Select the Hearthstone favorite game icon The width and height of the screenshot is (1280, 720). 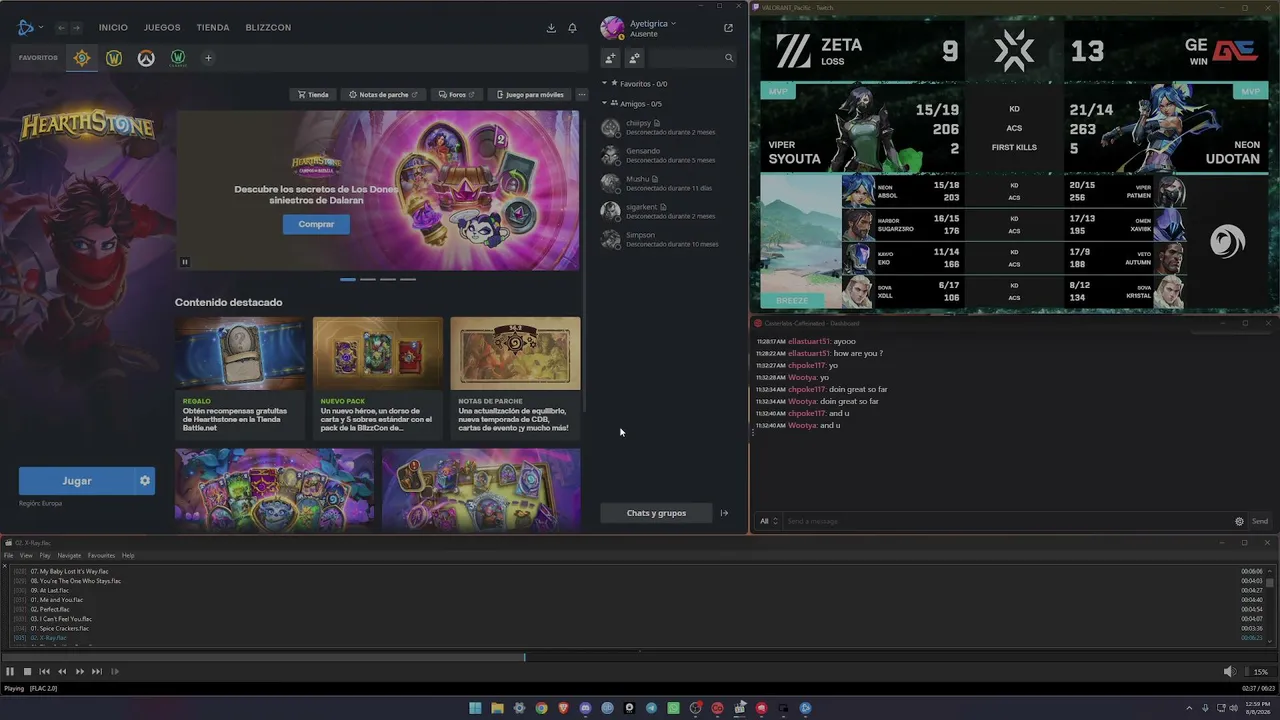[x=82, y=58]
